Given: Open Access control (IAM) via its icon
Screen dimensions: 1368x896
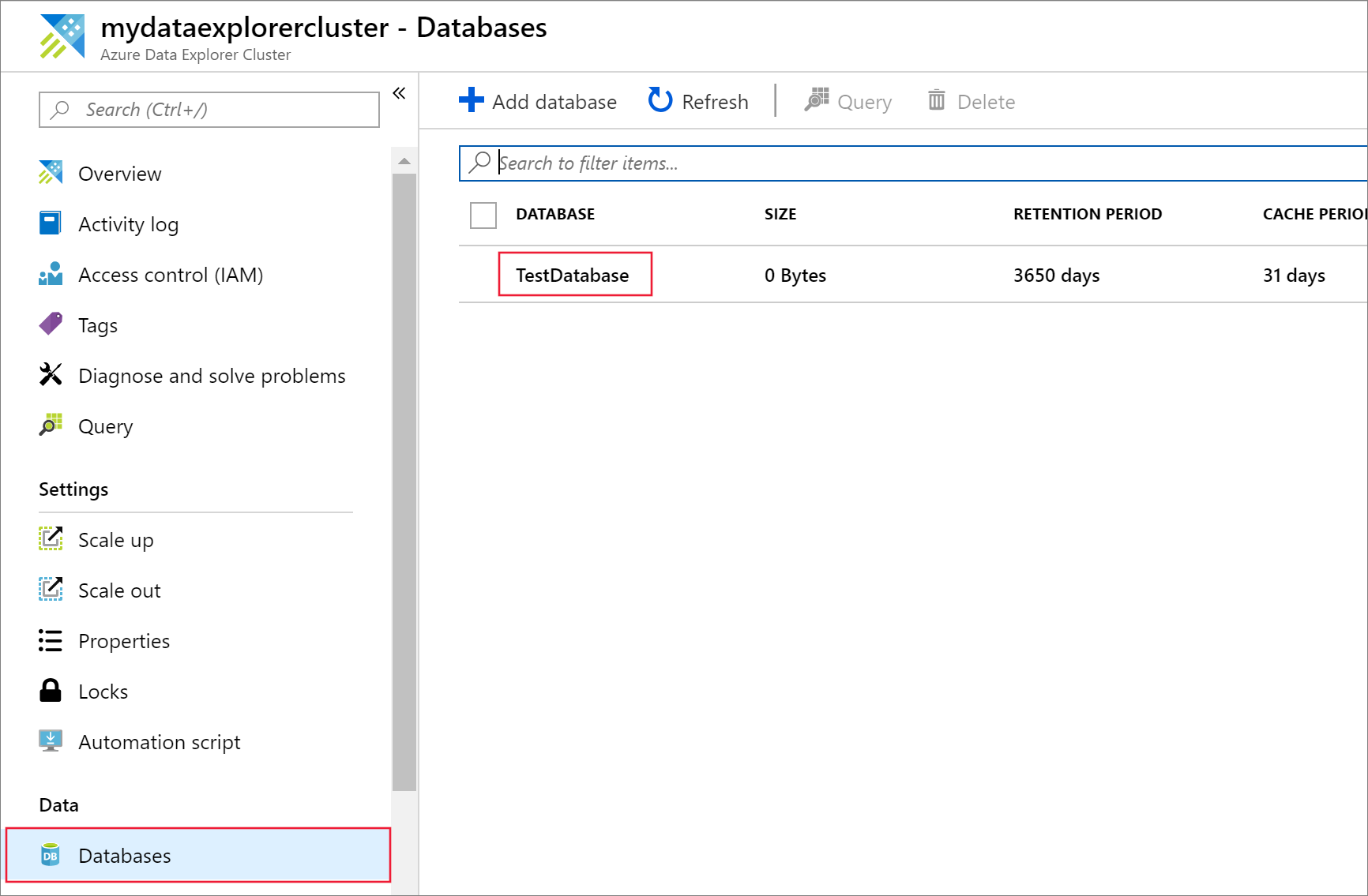Looking at the screenshot, I should coord(51,274).
